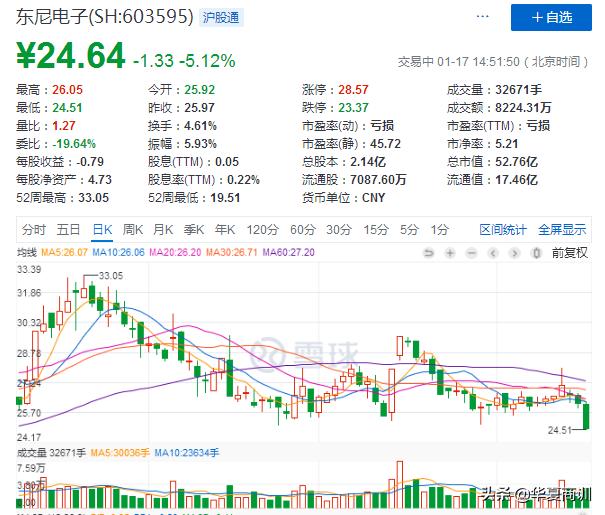The width and height of the screenshot is (605, 515).
Task: Select the 周K chart tab
Action: pyautogui.click(x=133, y=230)
